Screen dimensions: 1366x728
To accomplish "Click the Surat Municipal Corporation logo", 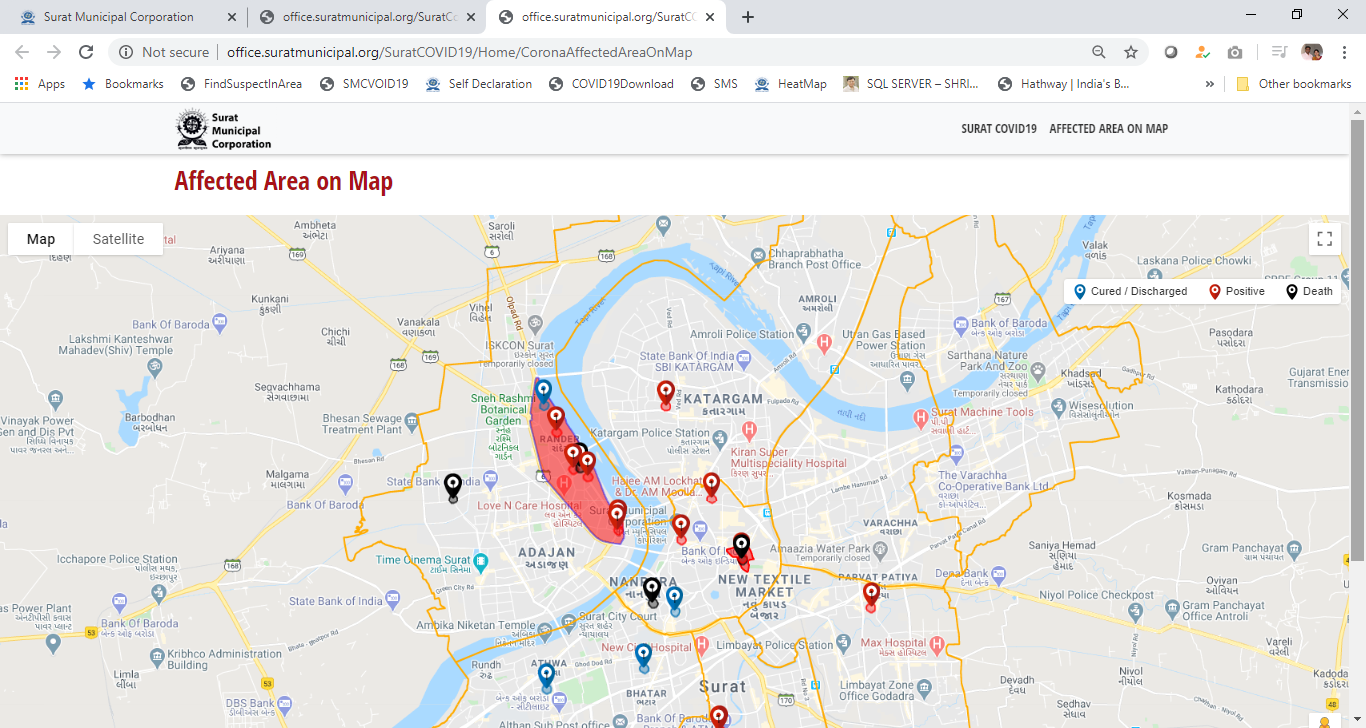I will coord(224,130).
